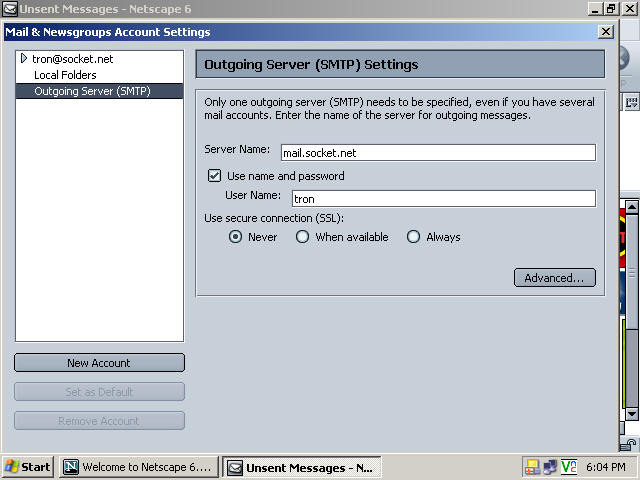Select When available SSL option
The image size is (640, 480).
pyautogui.click(x=302, y=237)
